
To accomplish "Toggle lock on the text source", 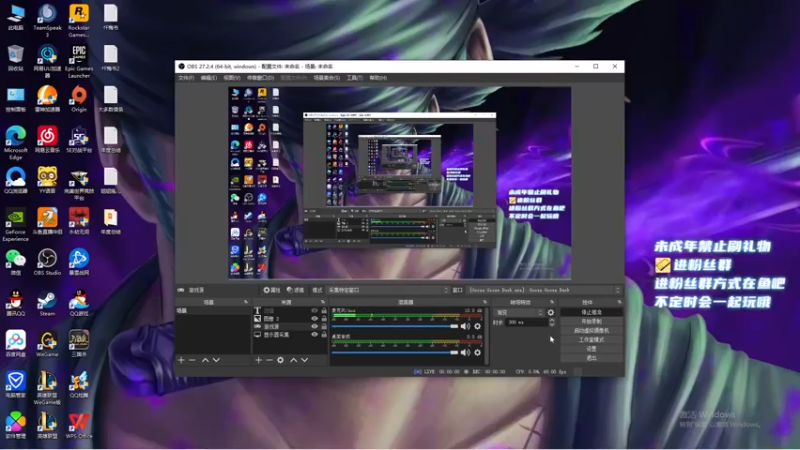I will (324, 310).
